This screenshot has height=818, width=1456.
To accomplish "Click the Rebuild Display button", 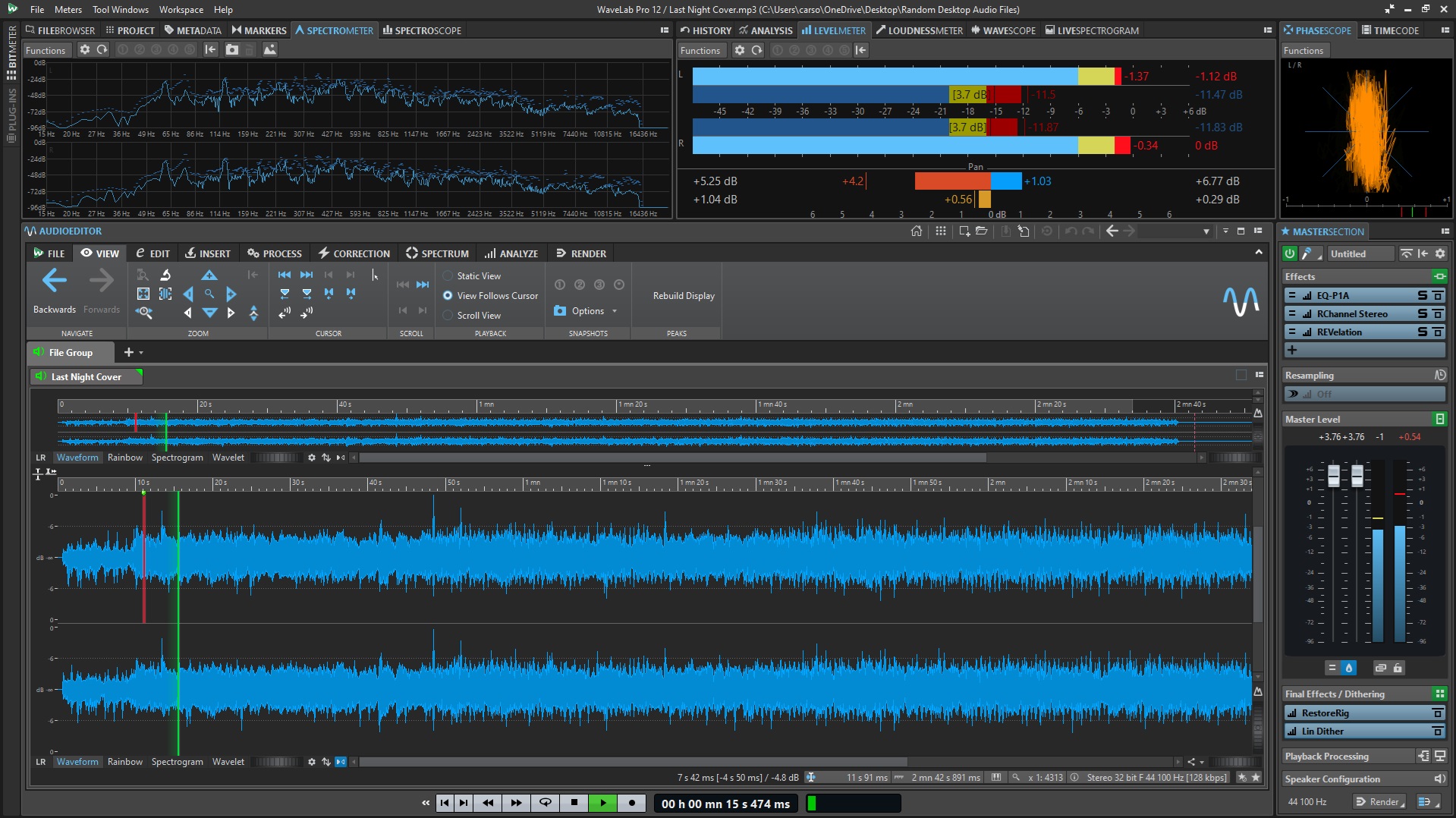I will tap(684, 296).
